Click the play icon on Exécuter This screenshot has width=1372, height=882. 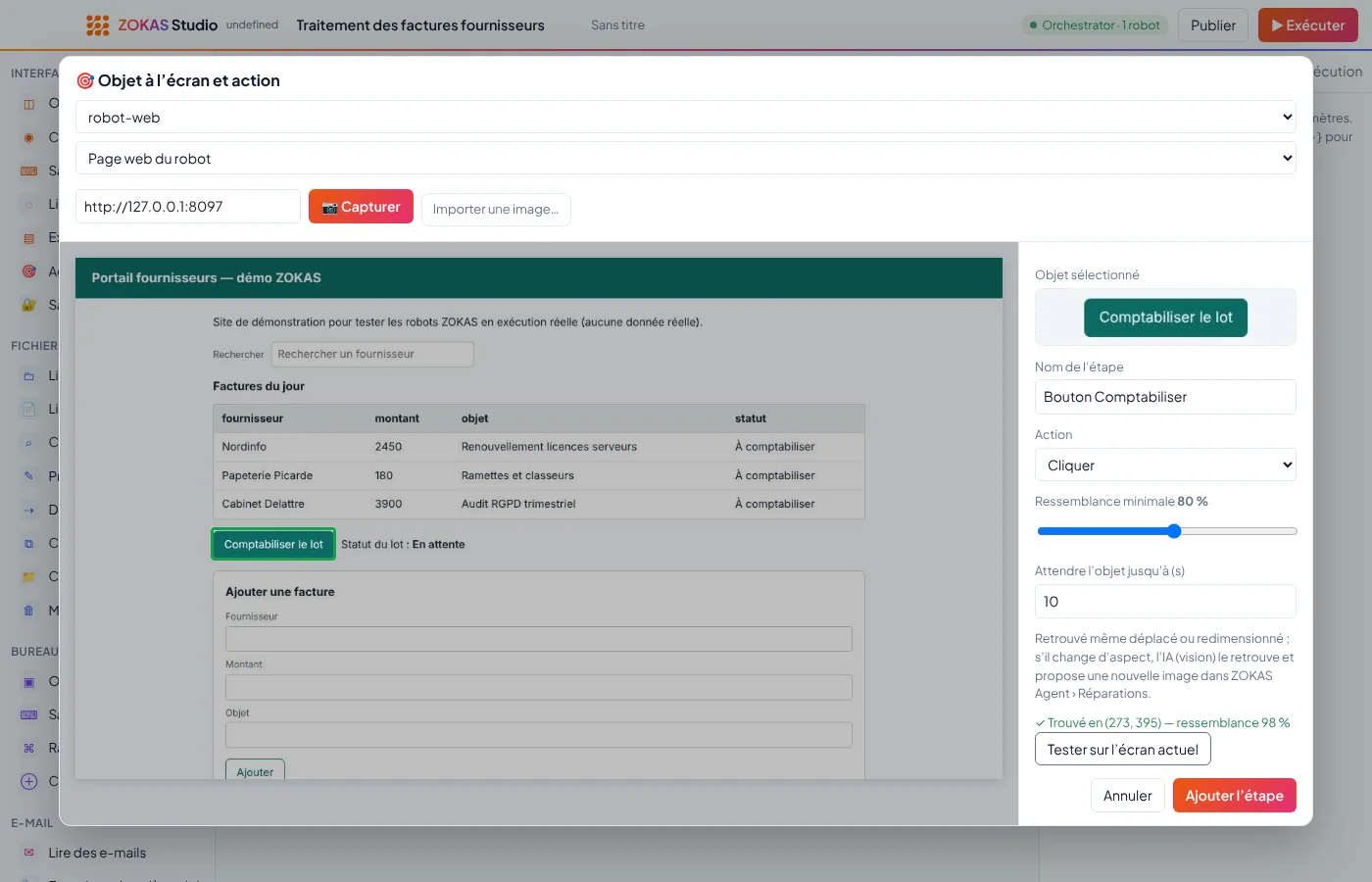(1277, 25)
